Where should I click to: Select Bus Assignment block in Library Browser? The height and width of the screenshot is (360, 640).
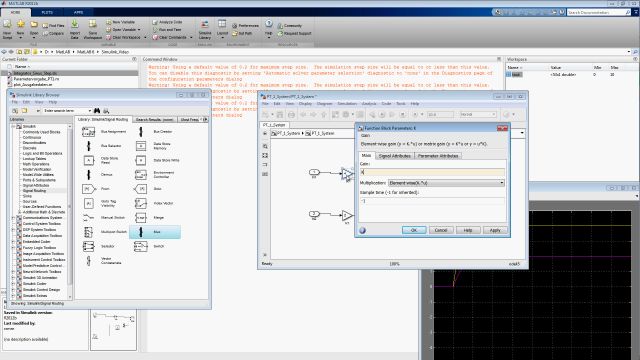[x=89, y=132]
